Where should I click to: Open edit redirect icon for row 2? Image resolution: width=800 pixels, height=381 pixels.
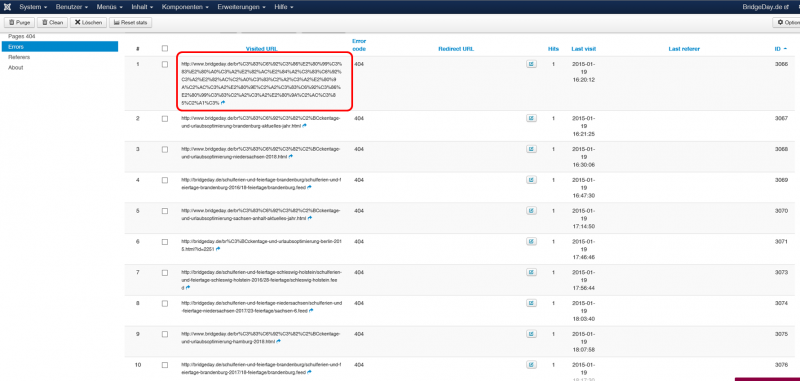[531, 118]
